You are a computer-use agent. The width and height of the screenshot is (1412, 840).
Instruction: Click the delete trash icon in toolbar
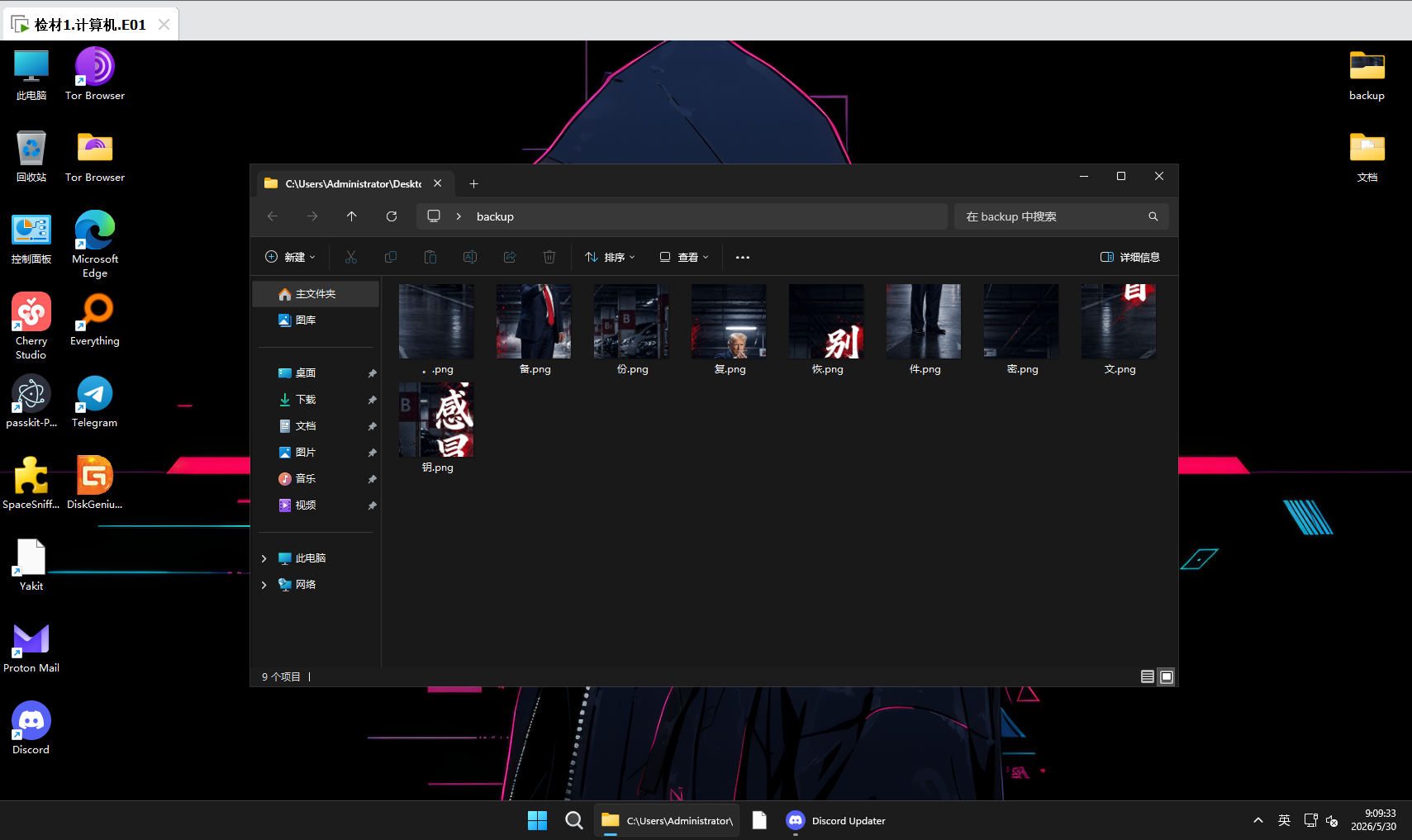(549, 257)
